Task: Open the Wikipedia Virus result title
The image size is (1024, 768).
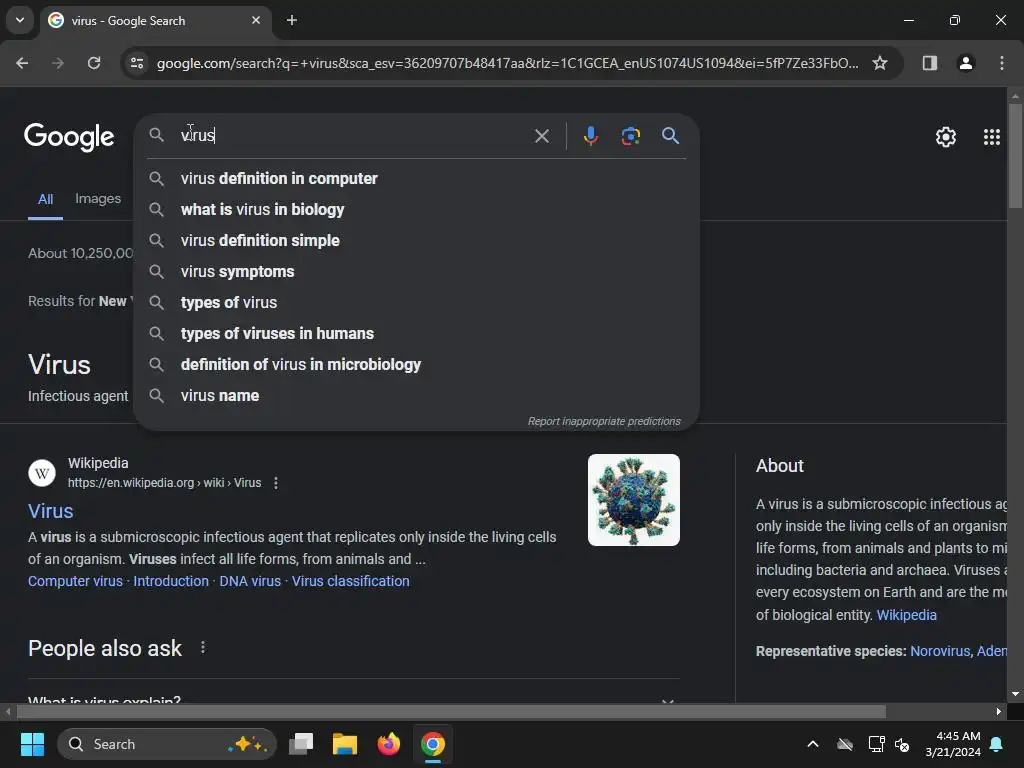Action: point(50,511)
